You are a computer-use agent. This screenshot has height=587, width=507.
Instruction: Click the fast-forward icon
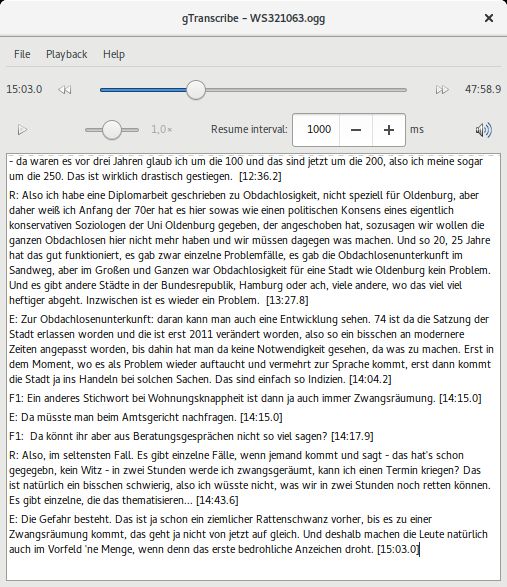pos(442,89)
